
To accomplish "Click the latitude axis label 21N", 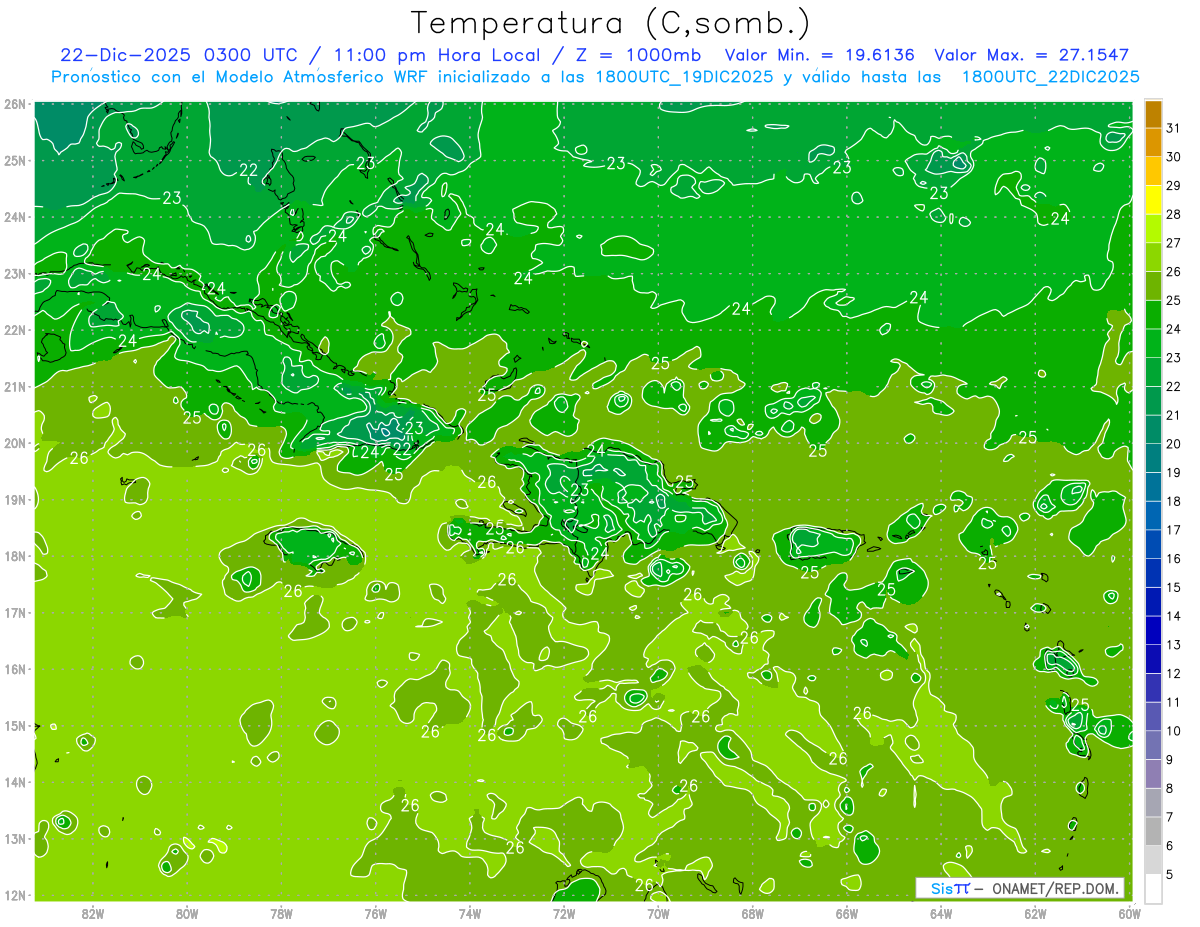I will [14, 386].
